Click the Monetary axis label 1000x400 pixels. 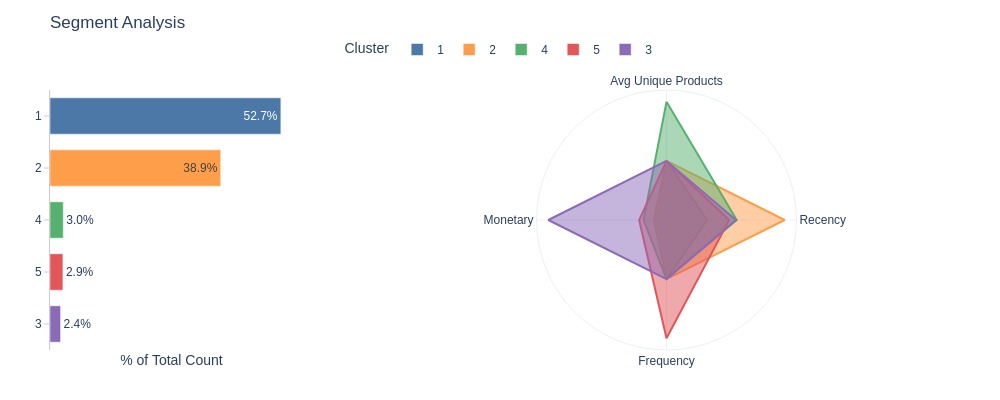click(x=508, y=220)
